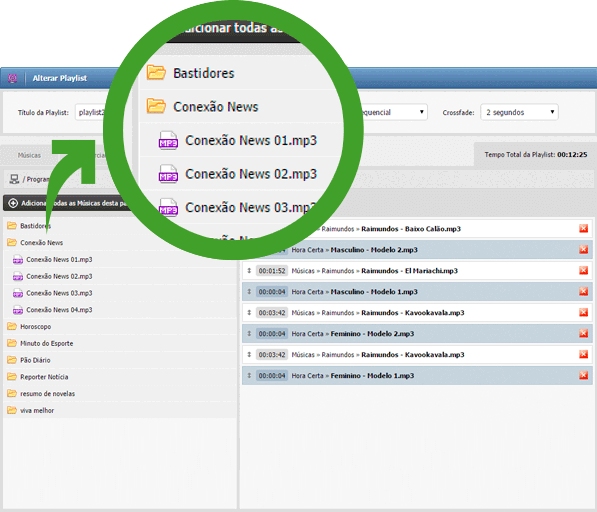597x512 pixels.
Task: Click reorder arrows on Feminino - Modelo 1.mp3
Action: 249,375
